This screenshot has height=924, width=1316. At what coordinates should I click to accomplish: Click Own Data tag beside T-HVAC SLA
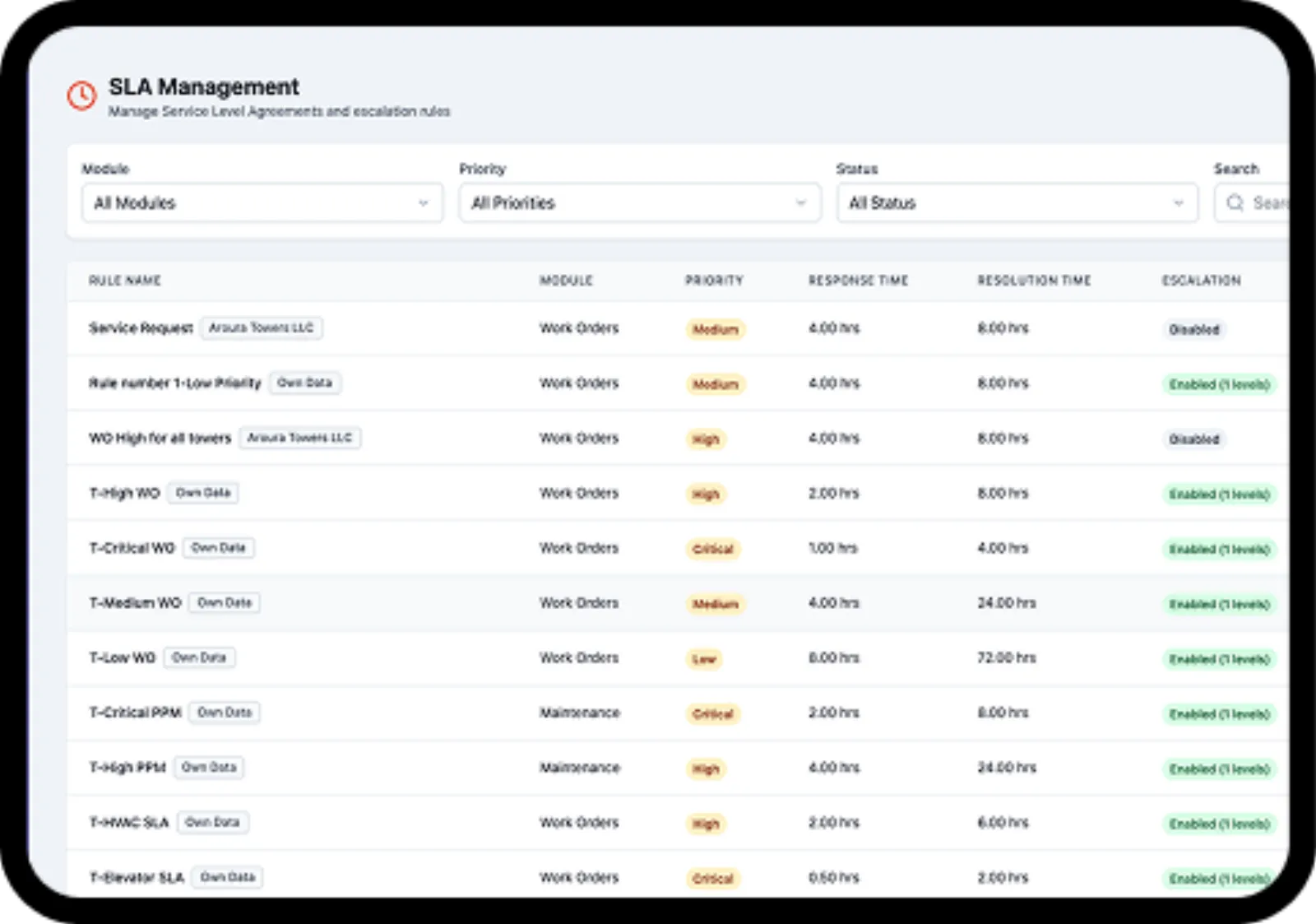[213, 822]
